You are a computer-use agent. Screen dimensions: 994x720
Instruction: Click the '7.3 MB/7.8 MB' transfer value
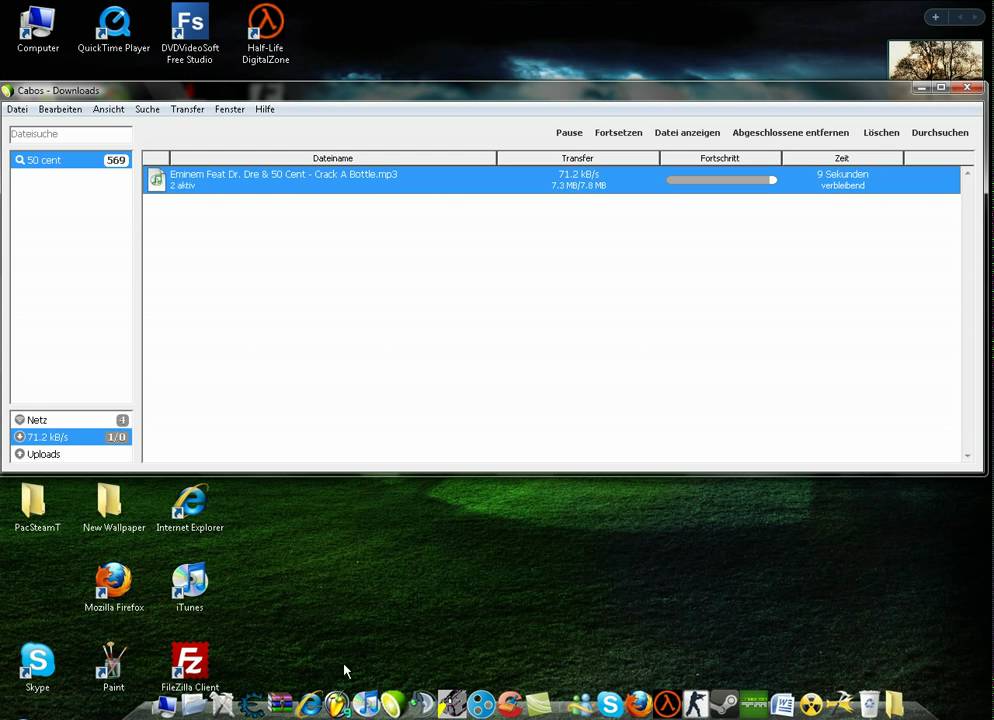click(x=578, y=186)
